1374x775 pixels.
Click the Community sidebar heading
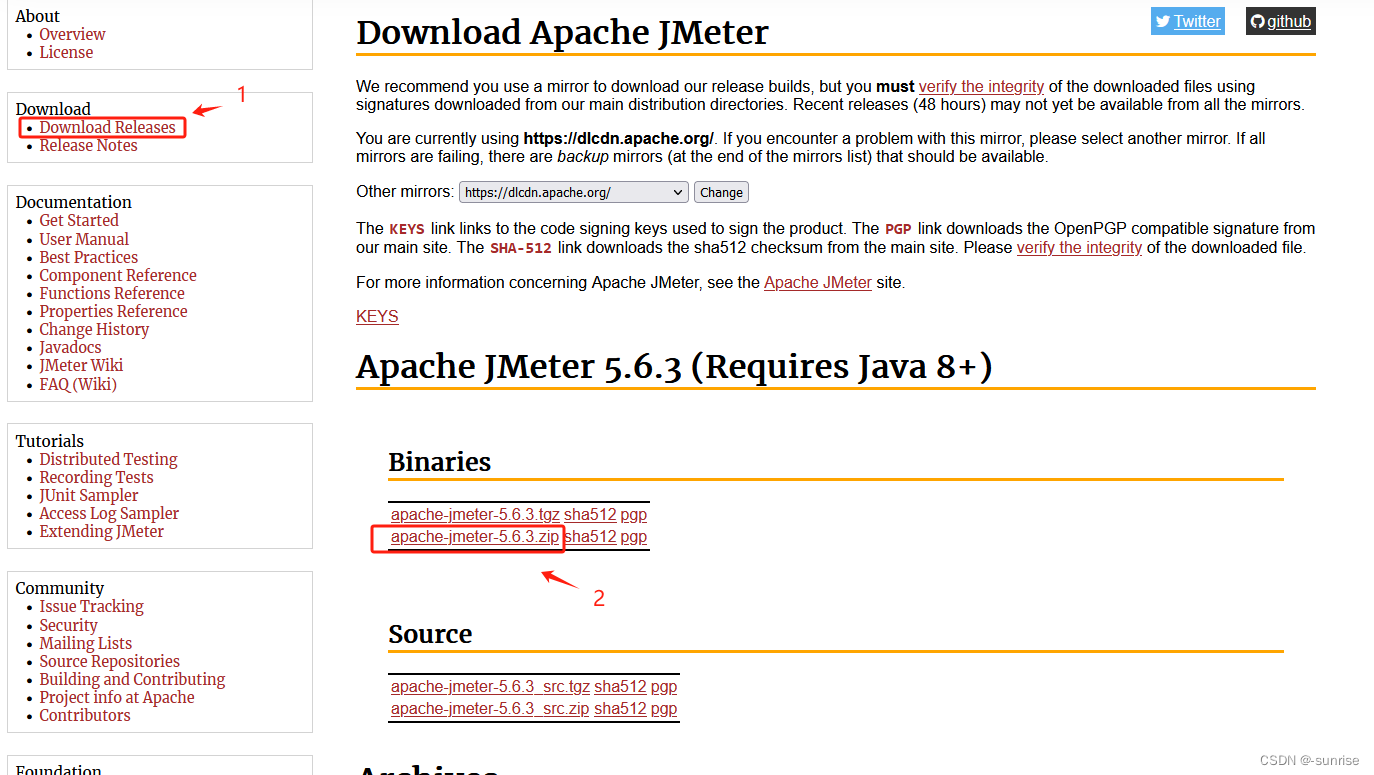pos(60,588)
